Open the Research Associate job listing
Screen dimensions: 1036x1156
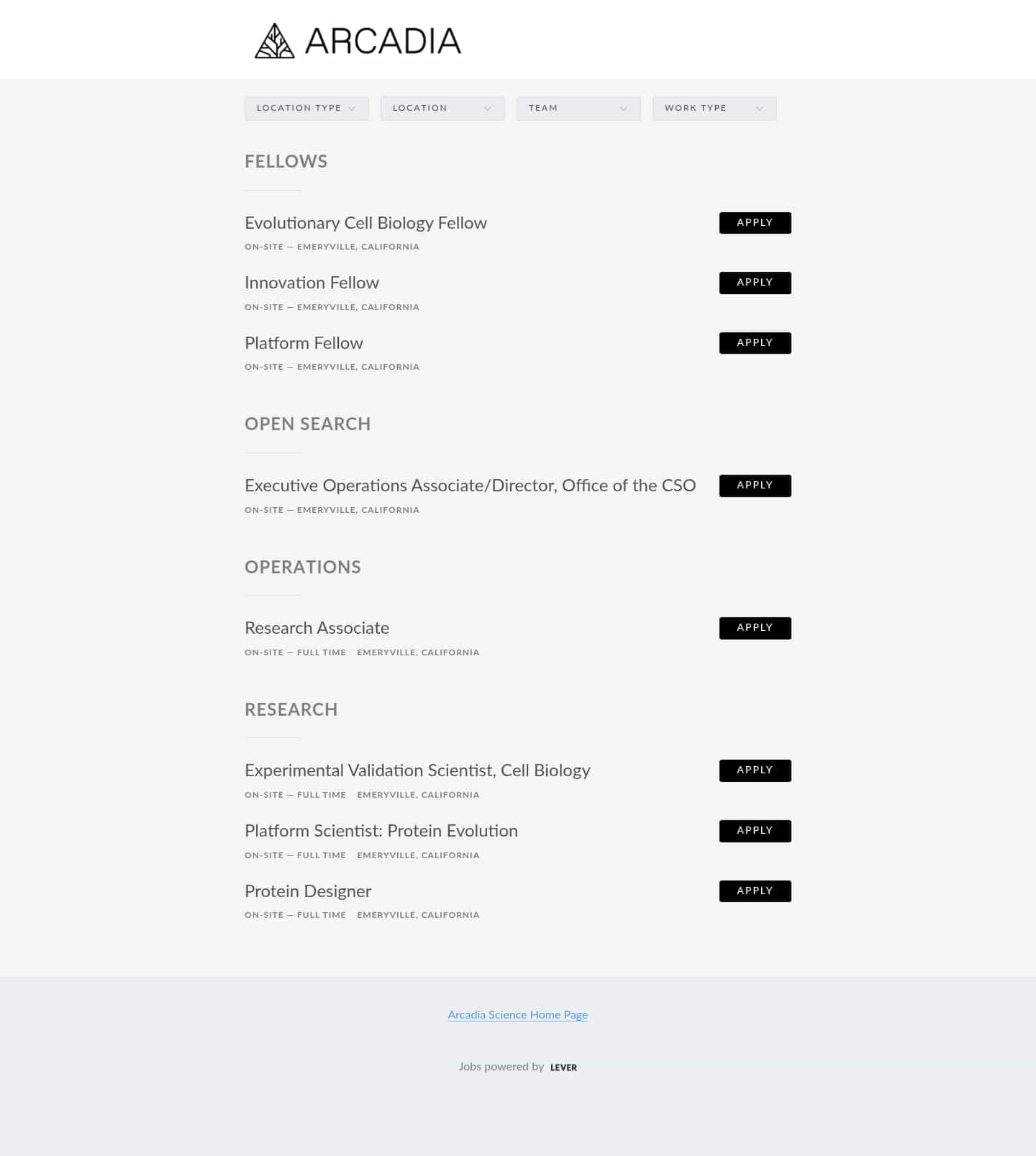(x=317, y=628)
